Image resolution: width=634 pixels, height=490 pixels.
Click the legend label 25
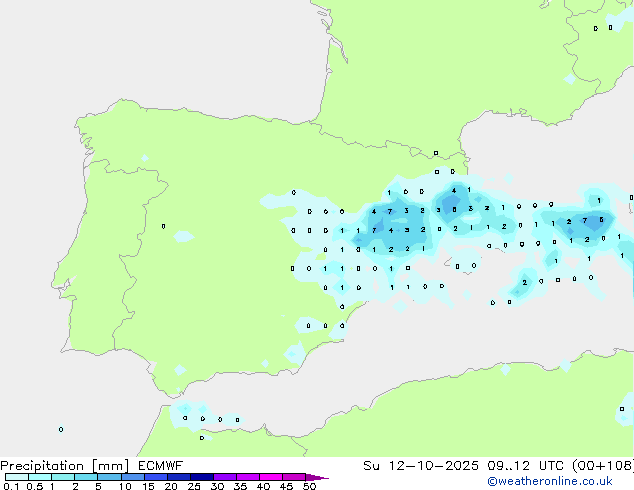point(194,486)
